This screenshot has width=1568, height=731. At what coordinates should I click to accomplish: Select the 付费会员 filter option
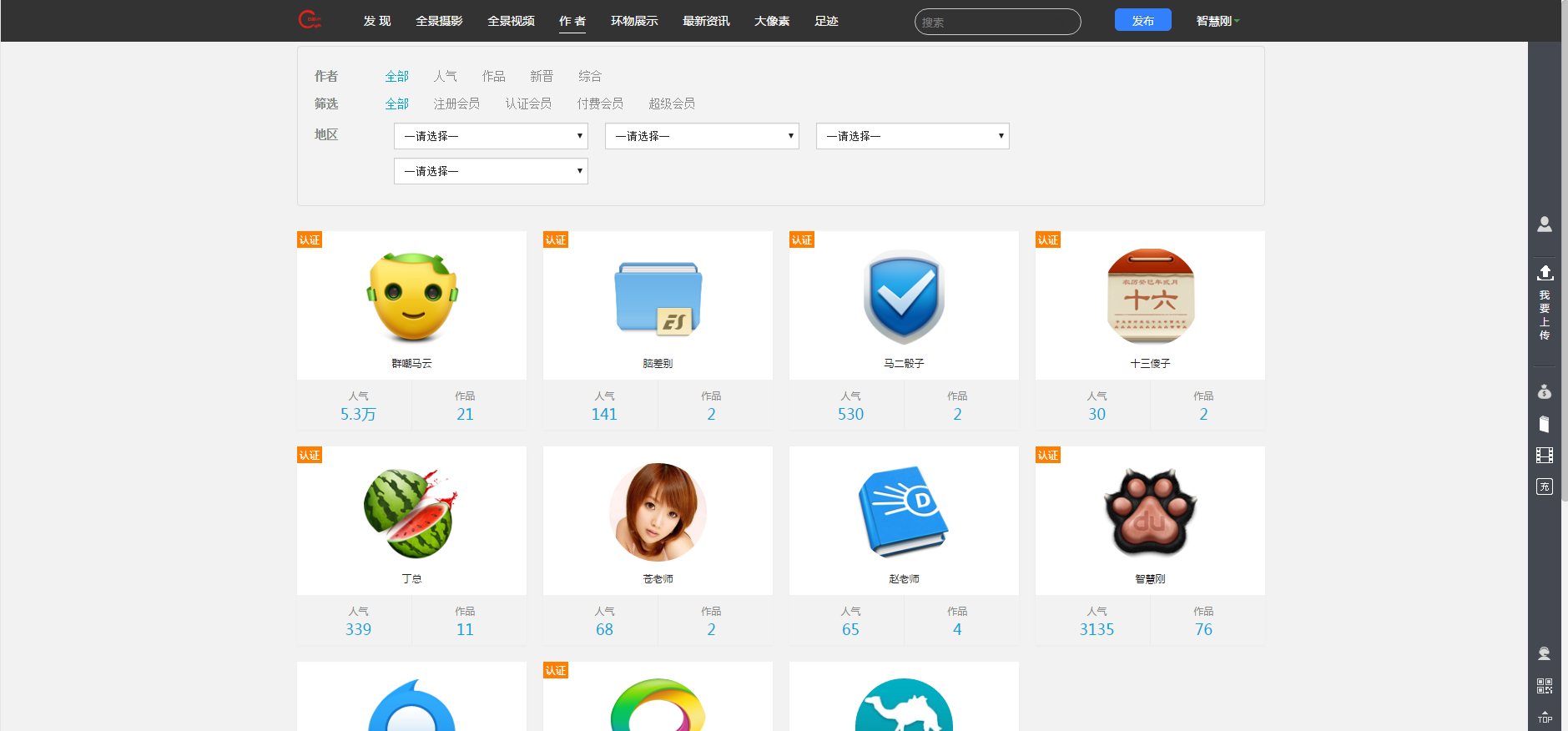(x=600, y=103)
